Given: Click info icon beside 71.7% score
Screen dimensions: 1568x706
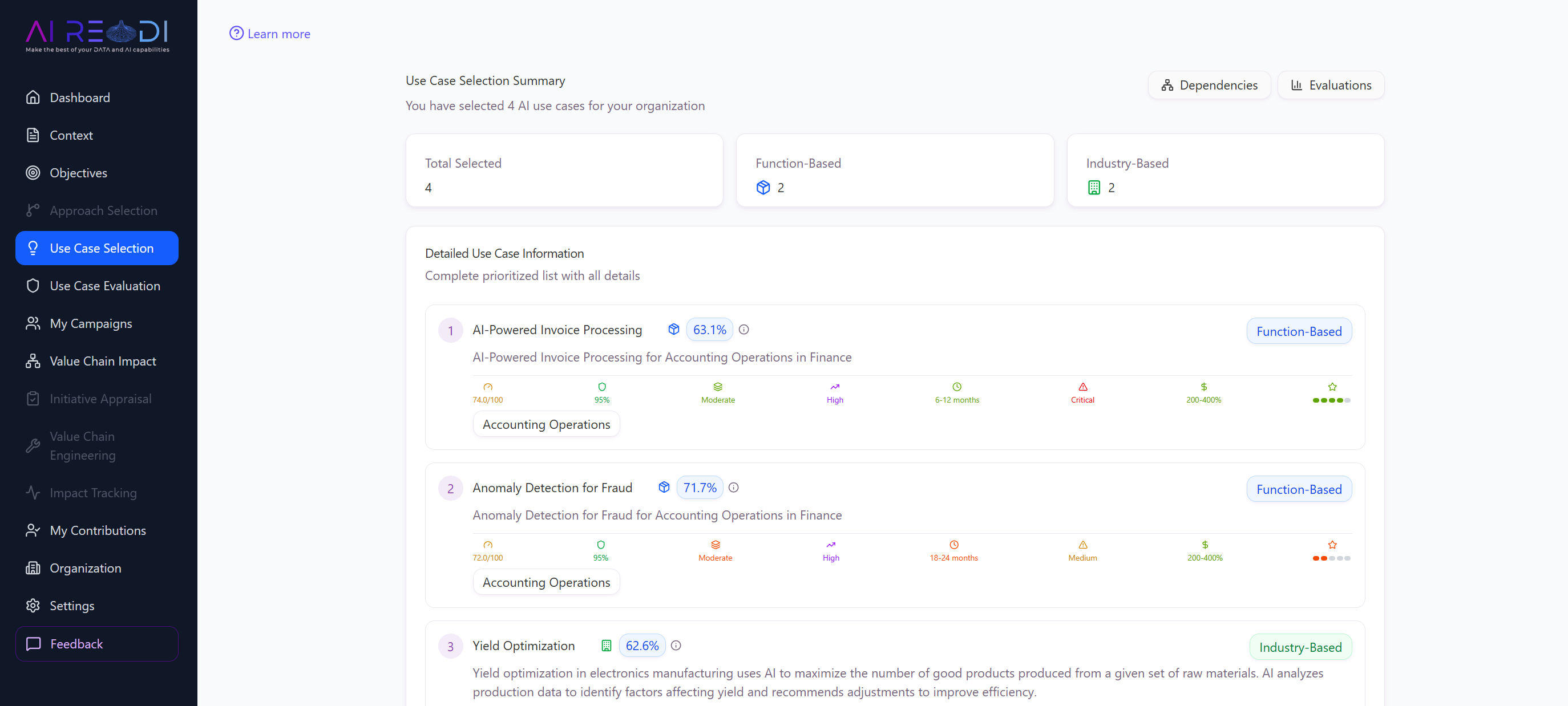Looking at the screenshot, I should 733,488.
